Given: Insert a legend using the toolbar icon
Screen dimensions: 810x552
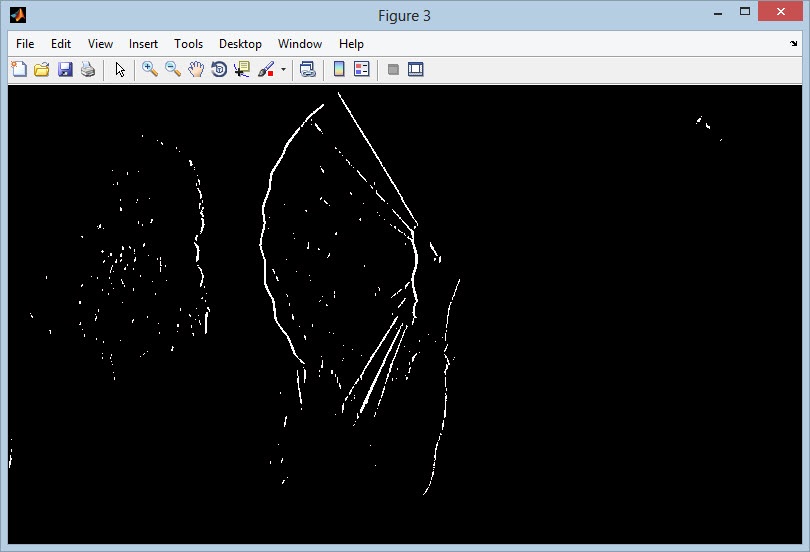Looking at the screenshot, I should tap(362, 69).
